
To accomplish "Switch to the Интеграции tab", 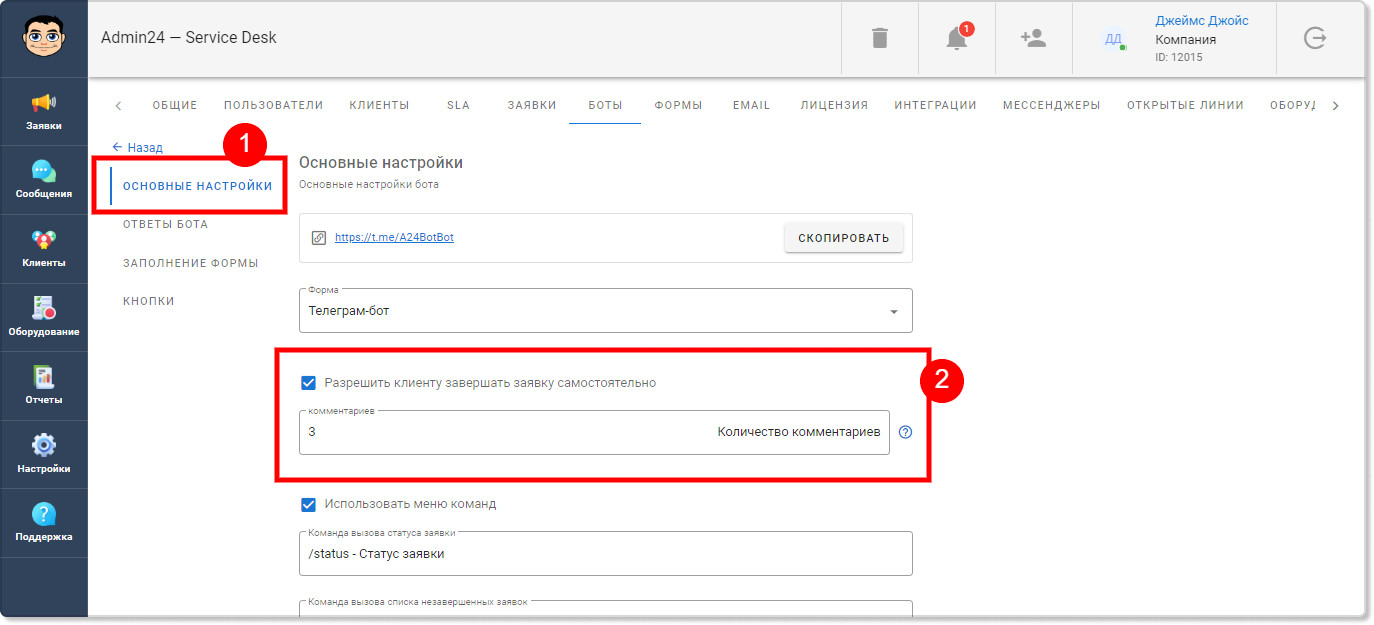I will click(x=935, y=105).
